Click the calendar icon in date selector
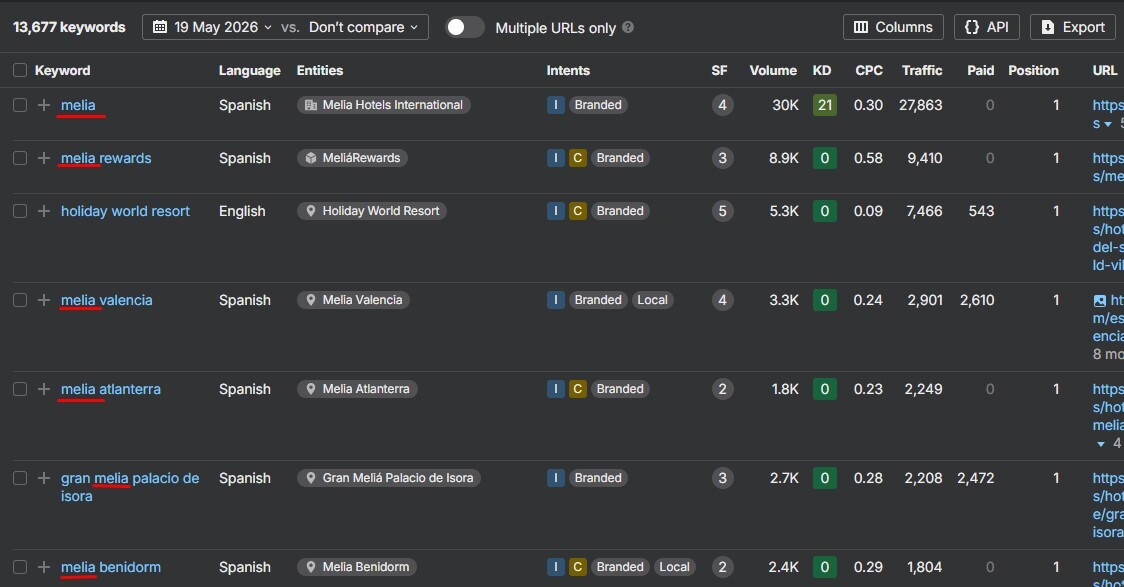 click(160, 27)
